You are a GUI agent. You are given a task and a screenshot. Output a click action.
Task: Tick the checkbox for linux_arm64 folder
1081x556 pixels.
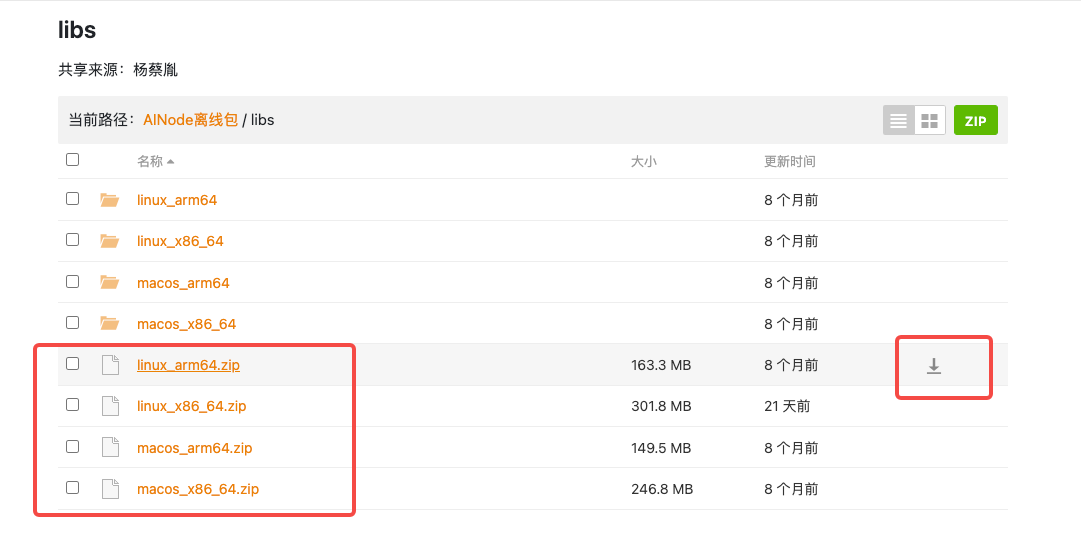[x=72, y=199]
